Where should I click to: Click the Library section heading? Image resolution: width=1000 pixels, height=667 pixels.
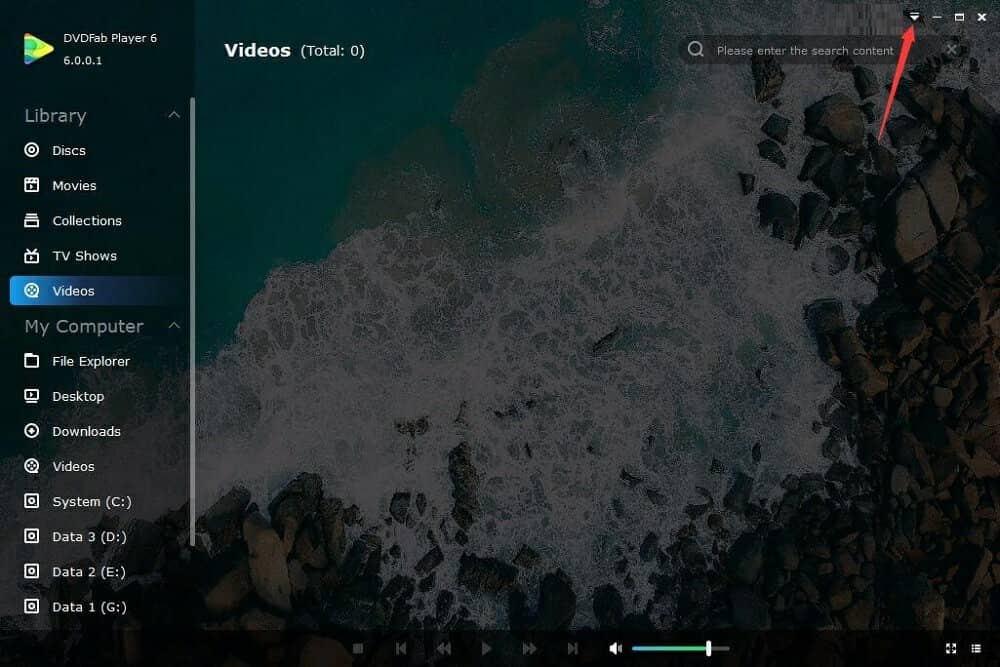coord(55,115)
